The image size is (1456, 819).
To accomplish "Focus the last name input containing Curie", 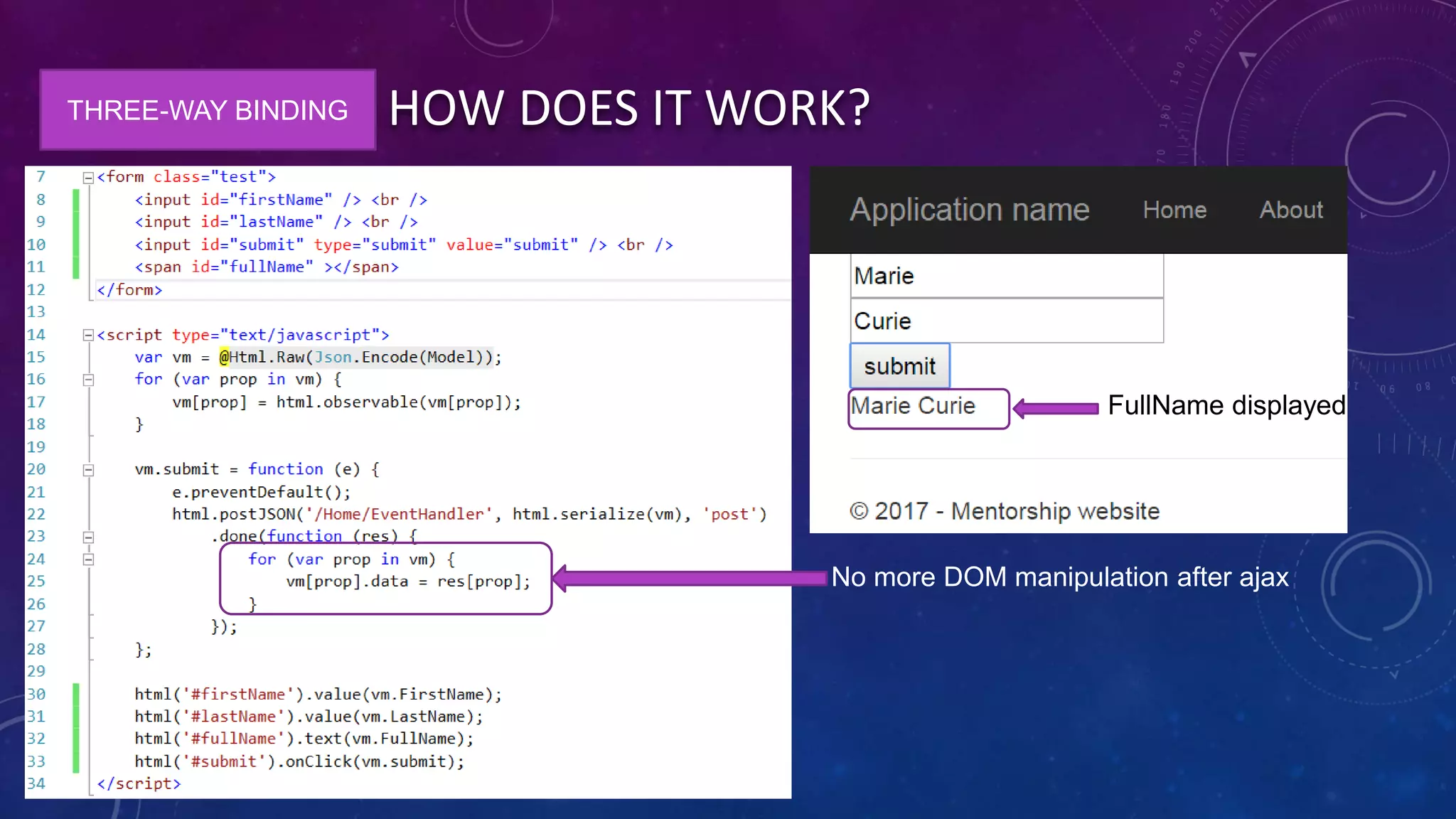I will 1007,321.
